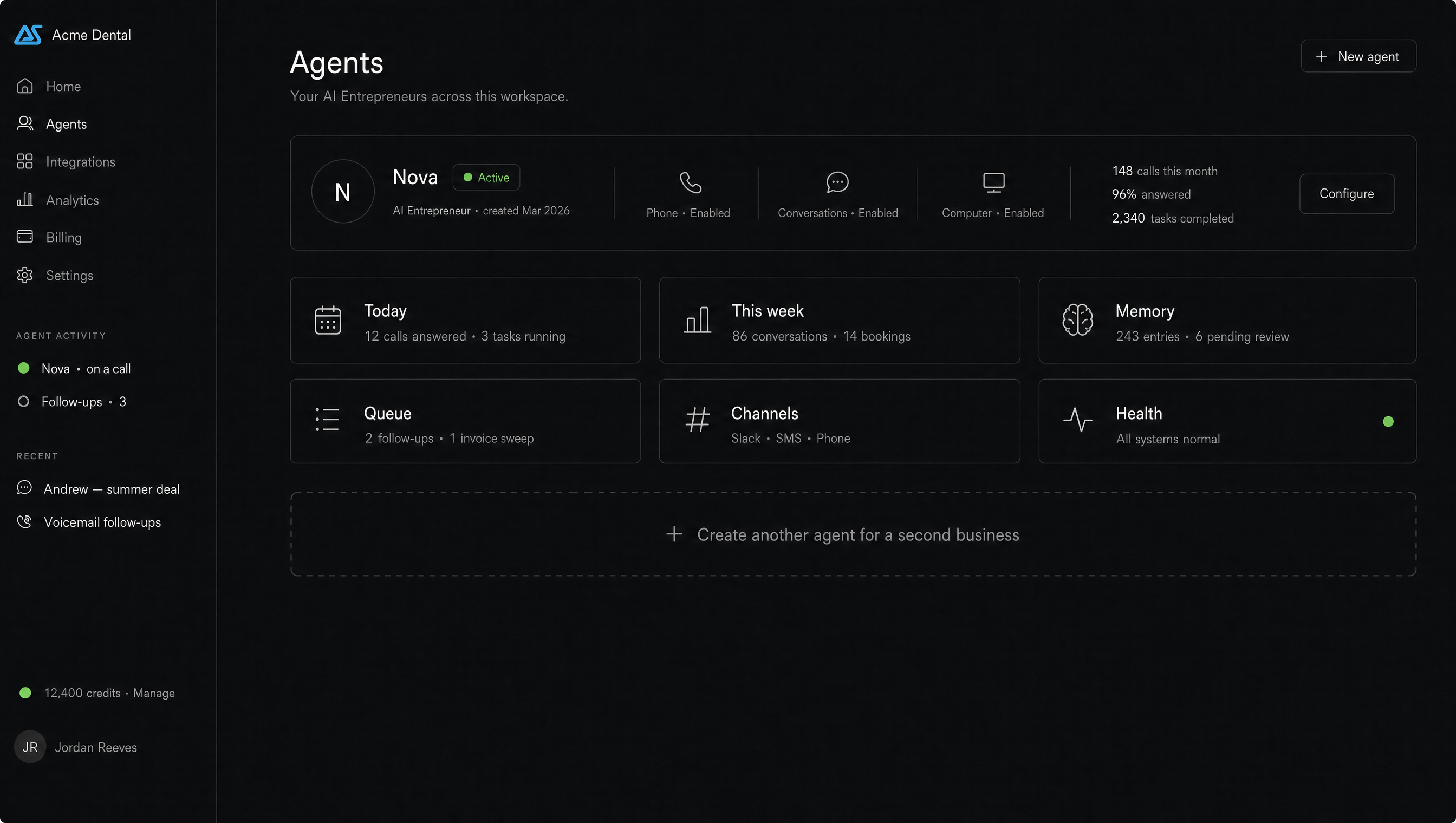Click the 148 calls this month stat
1456x823 pixels.
coord(1164,171)
